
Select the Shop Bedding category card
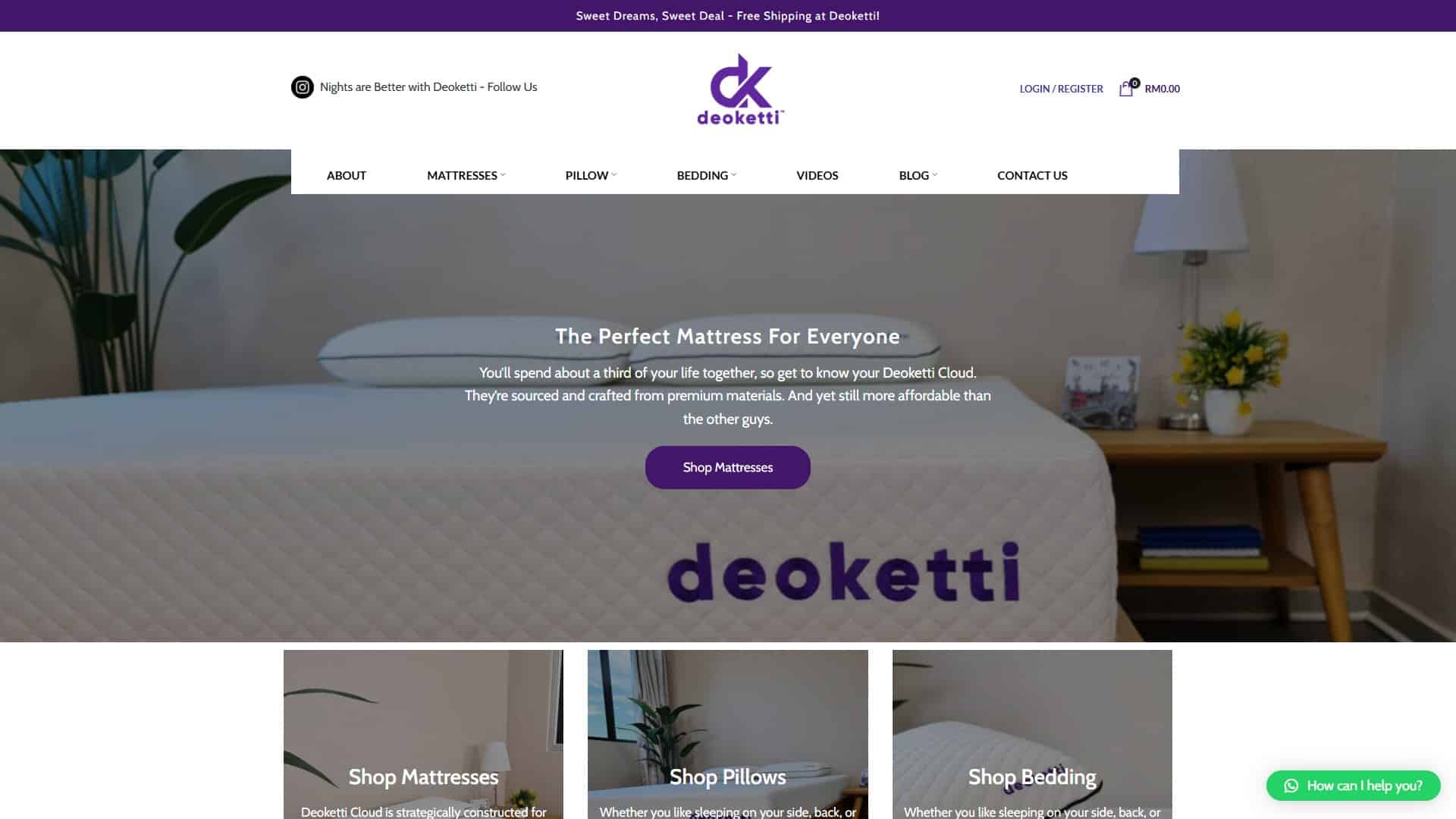1032,734
